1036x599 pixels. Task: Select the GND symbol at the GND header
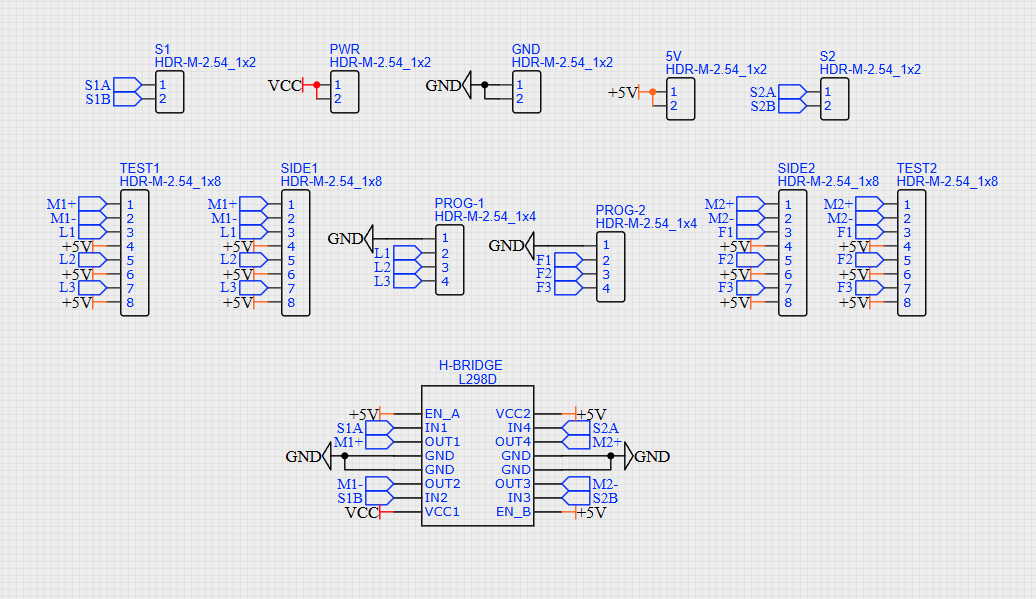pyautogui.click(x=449, y=85)
